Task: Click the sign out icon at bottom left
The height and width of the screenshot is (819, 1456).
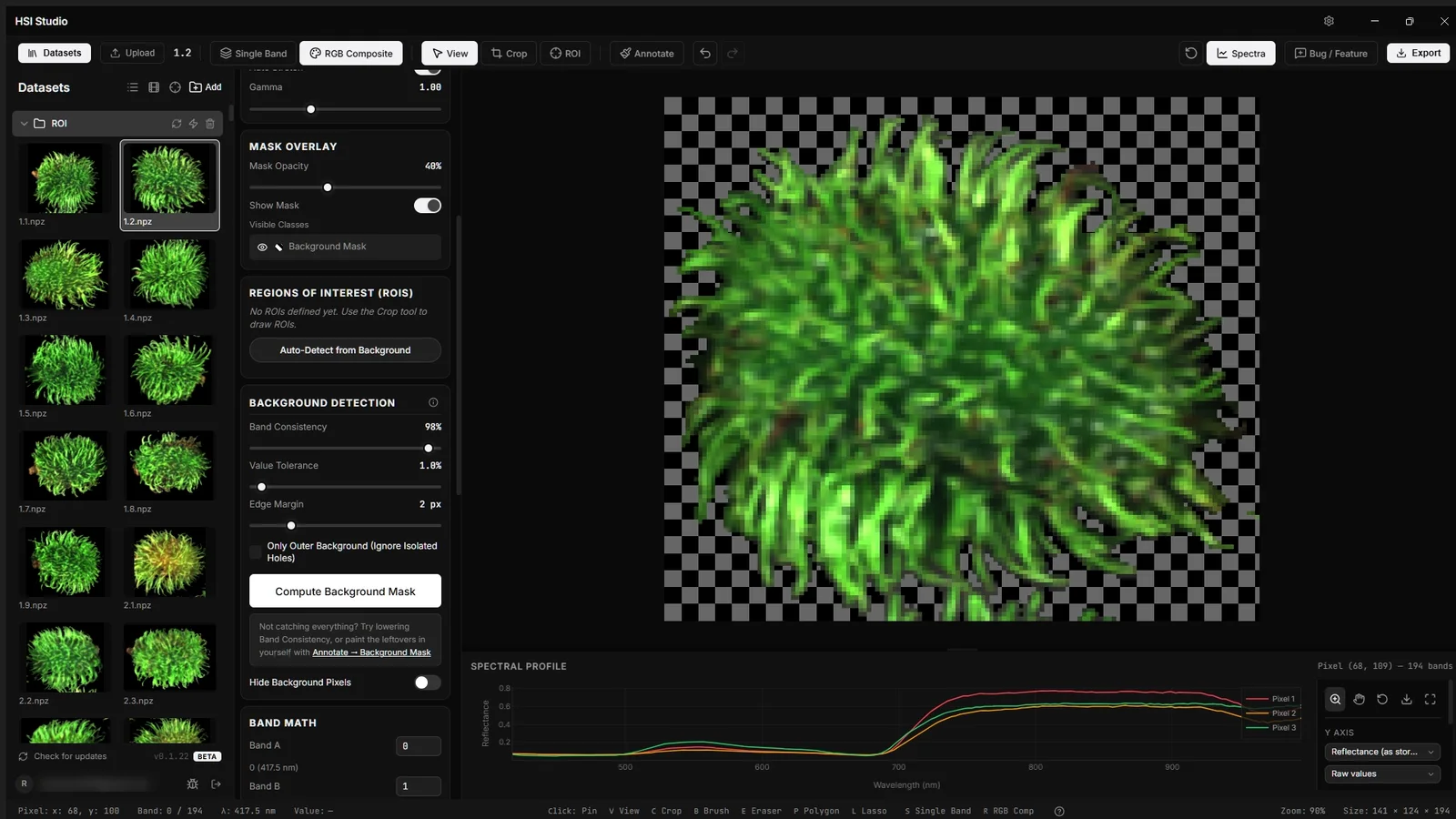Action: pos(216,784)
